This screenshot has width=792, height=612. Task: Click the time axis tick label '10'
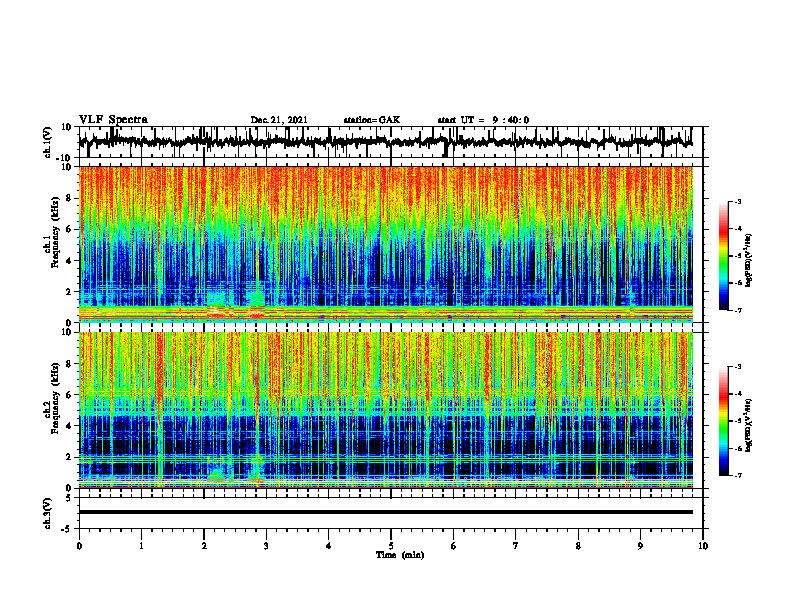tap(703, 546)
